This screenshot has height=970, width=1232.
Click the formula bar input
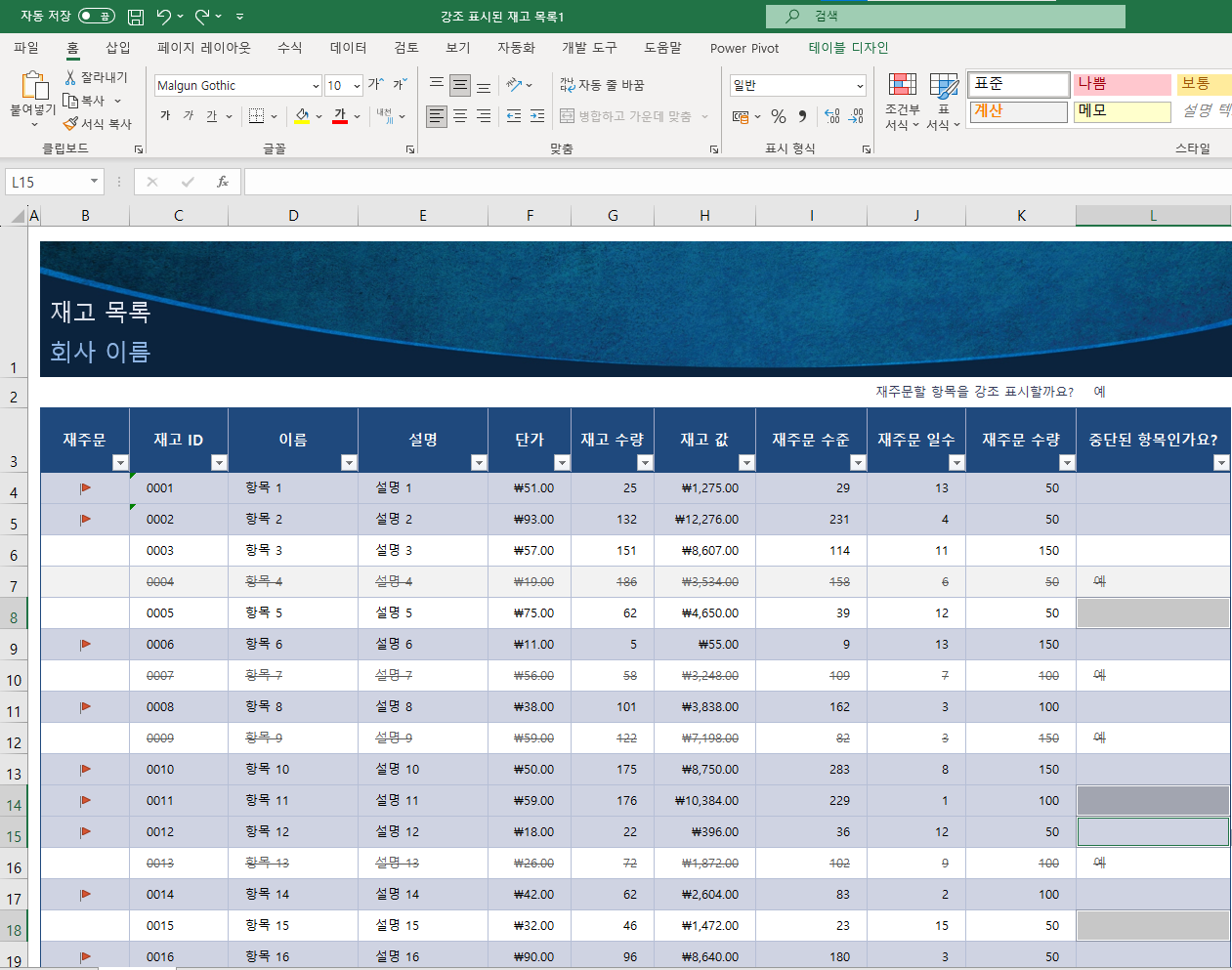tap(738, 182)
